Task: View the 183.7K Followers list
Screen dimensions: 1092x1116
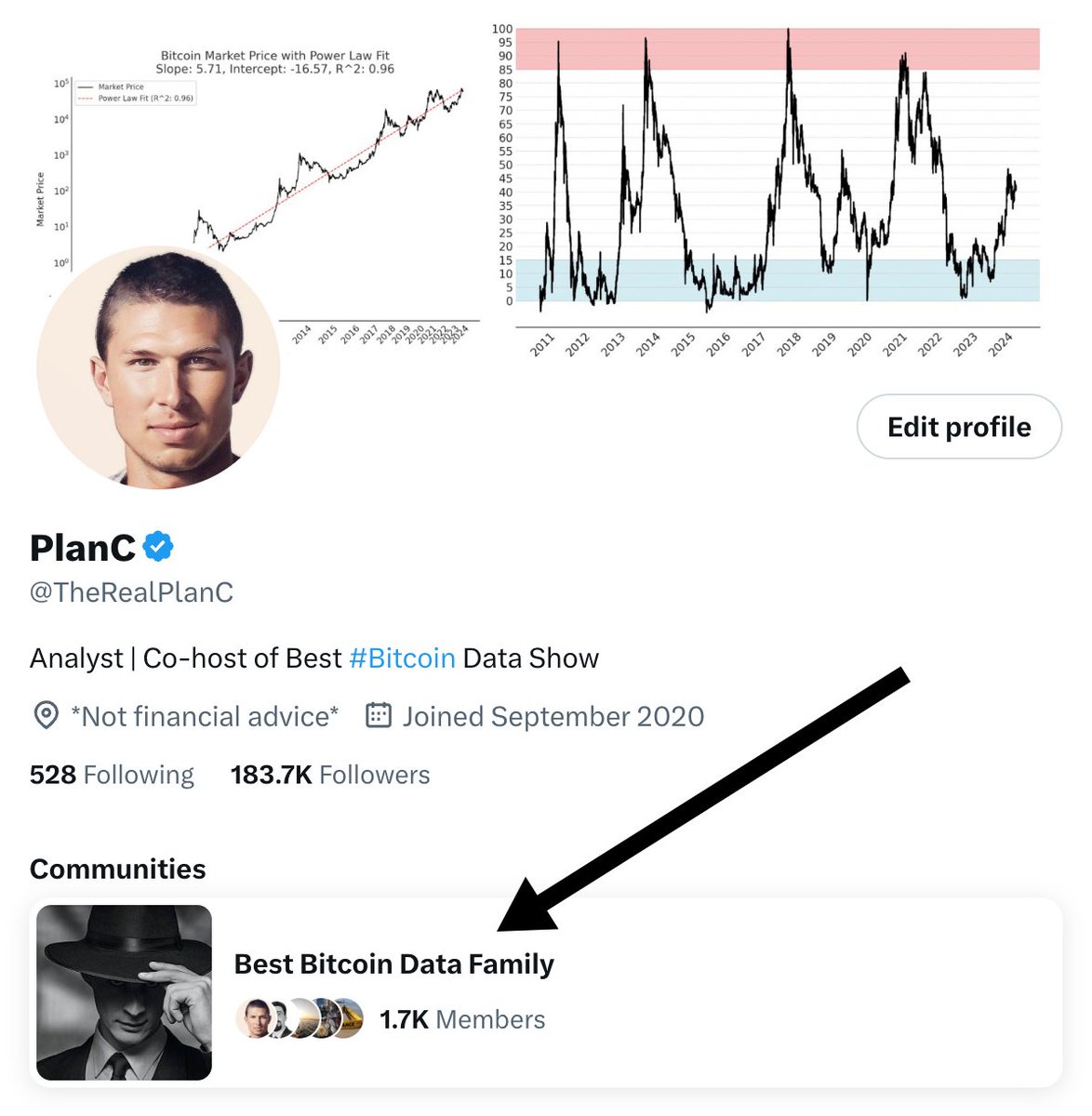Action: click(330, 775)
